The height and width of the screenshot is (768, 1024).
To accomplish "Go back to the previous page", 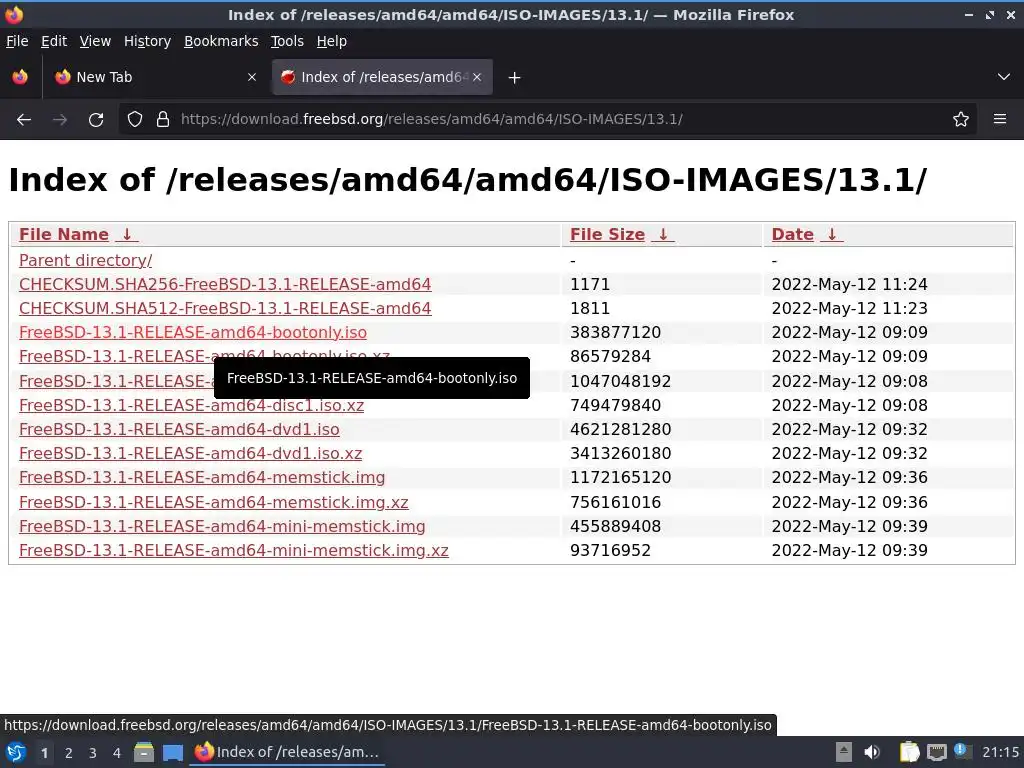I will pyautogui.click(x=24, y=120).
